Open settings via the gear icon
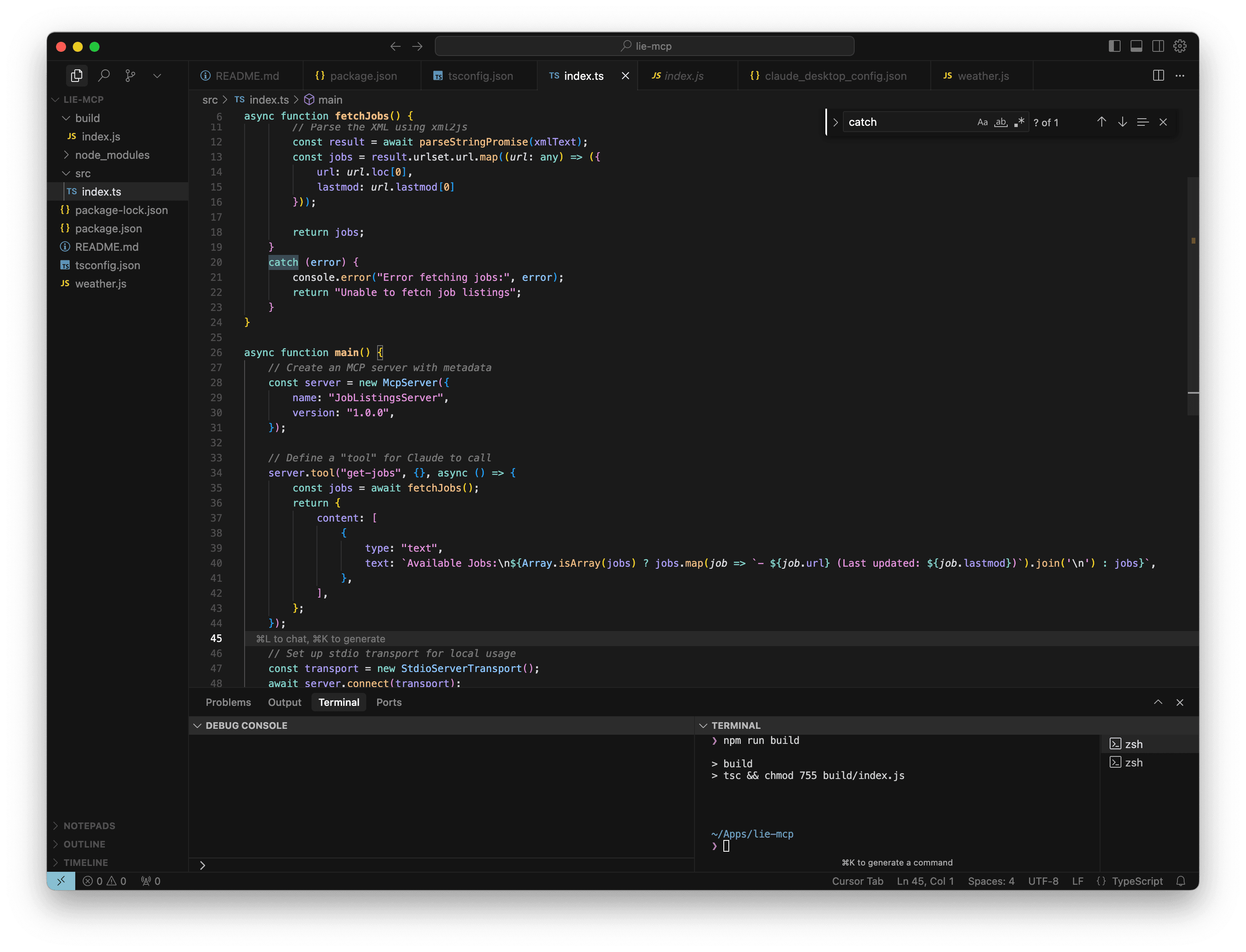 (1180, 46)
